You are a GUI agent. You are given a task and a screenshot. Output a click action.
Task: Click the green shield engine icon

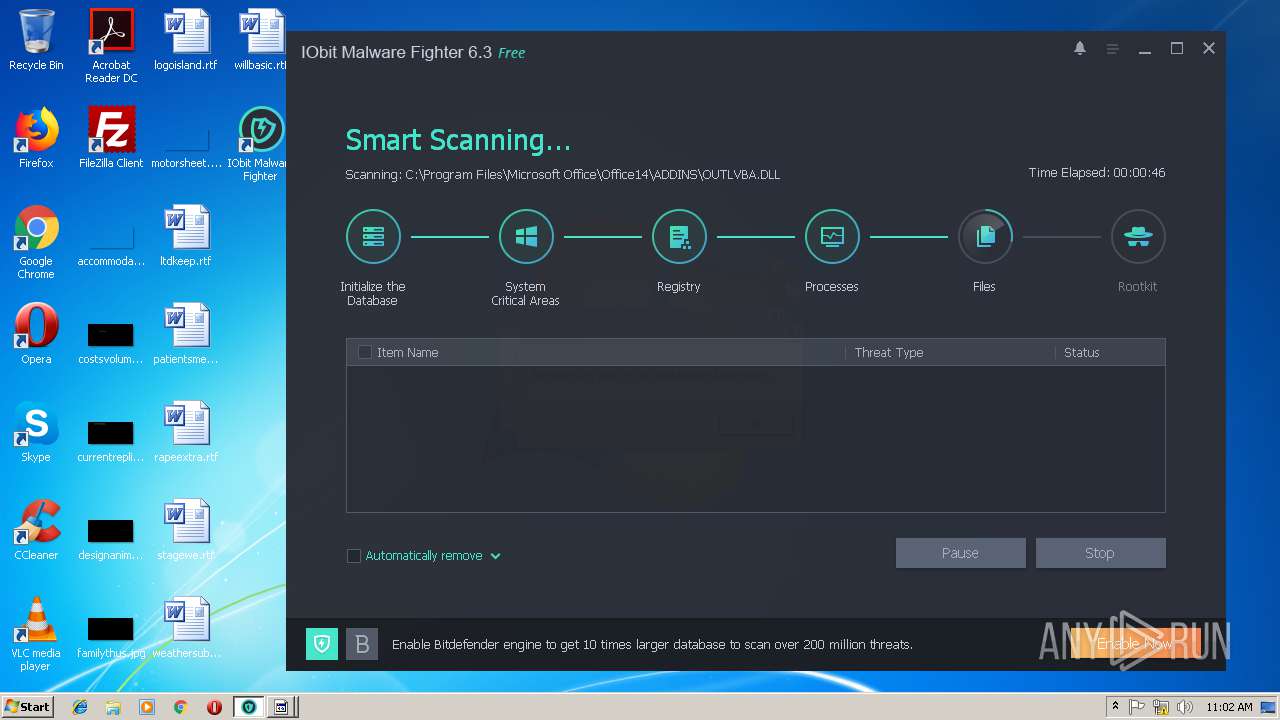322,644
